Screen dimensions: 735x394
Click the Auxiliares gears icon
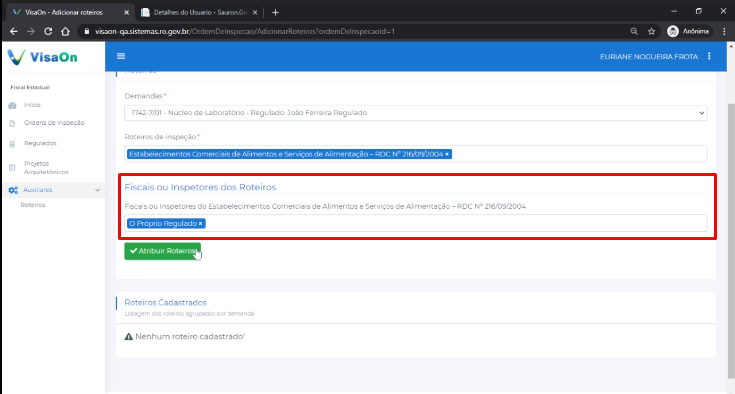tap(13, 190)
